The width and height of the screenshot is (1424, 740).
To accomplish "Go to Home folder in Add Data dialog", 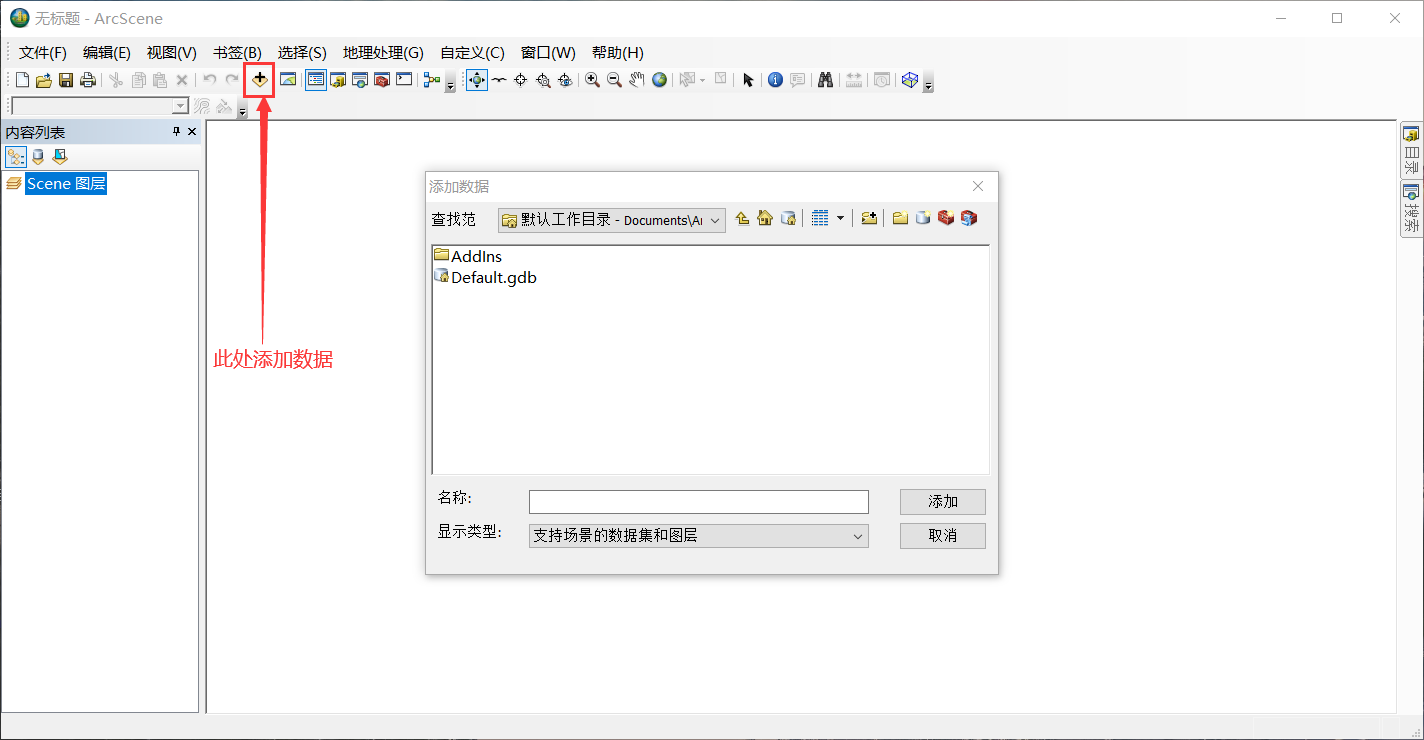I will click(765, 218).
